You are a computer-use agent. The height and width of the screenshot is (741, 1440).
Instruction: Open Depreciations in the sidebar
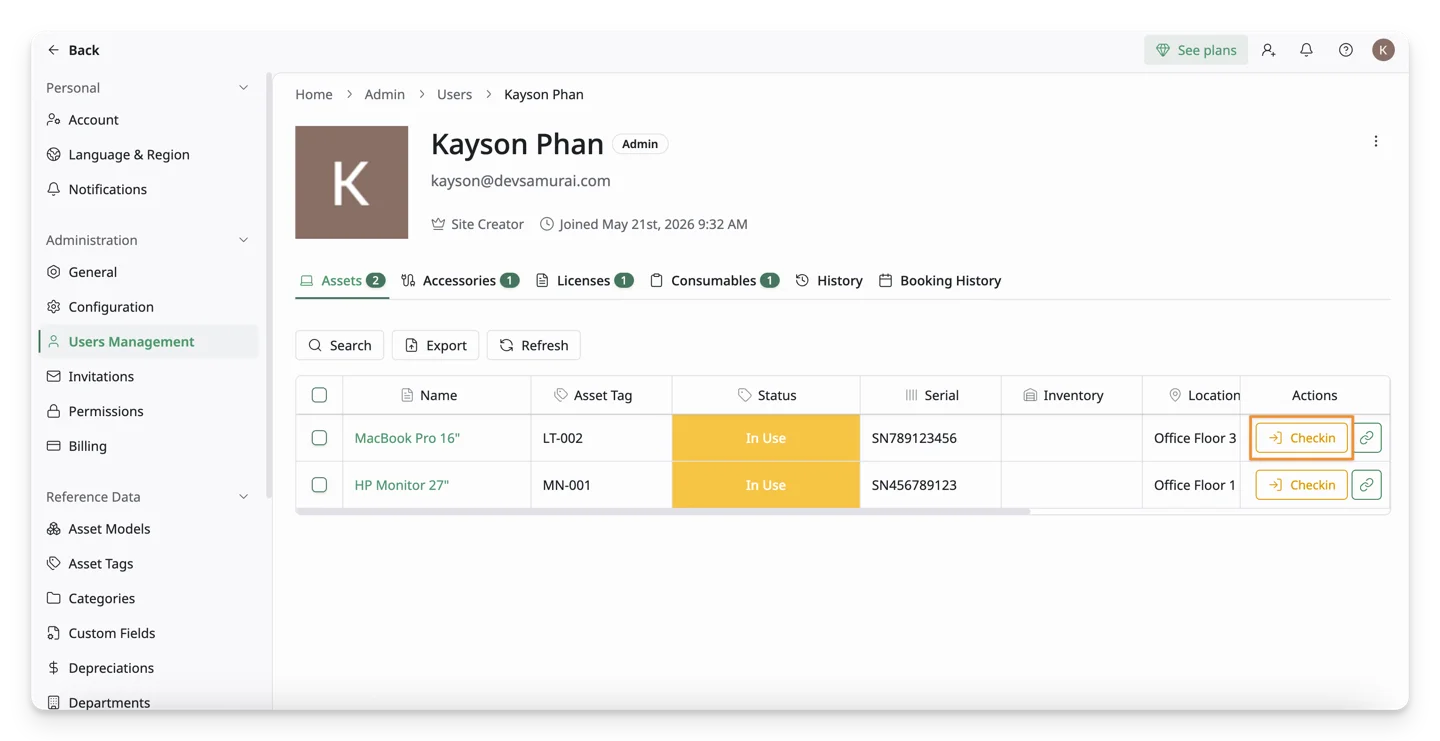pos(148,668)
